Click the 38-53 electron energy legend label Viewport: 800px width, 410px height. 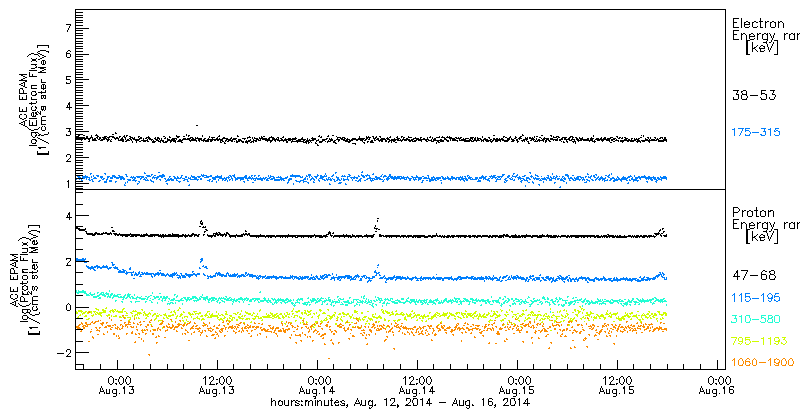click(754, 95)
